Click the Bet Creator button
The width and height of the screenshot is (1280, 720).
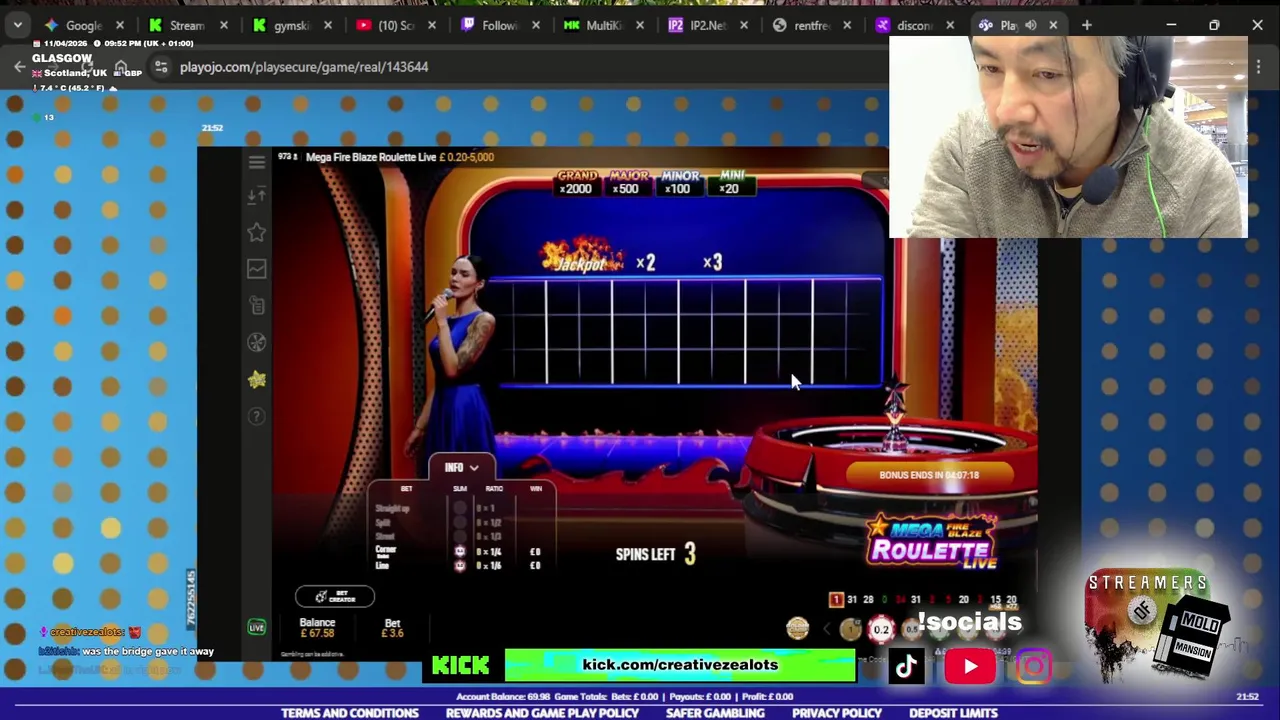[x=335, y=597]
